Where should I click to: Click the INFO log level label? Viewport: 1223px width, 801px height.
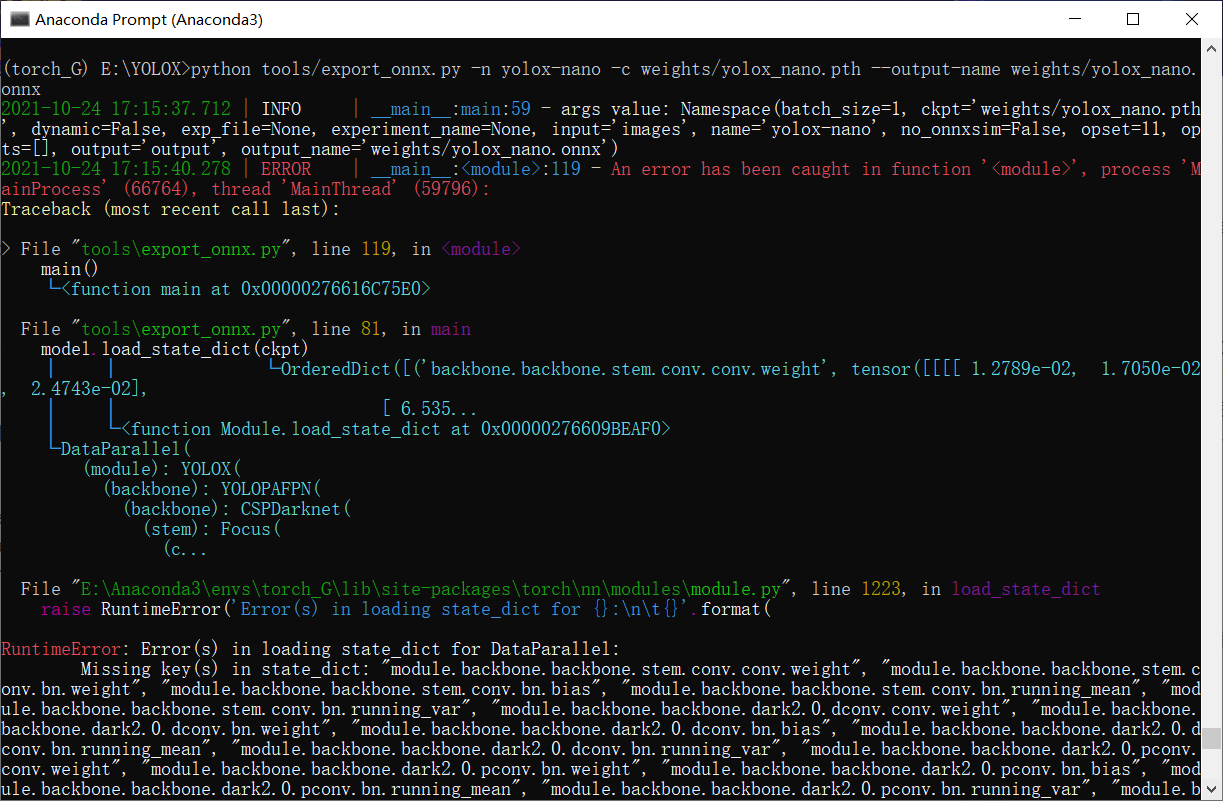tap(282, 108)
